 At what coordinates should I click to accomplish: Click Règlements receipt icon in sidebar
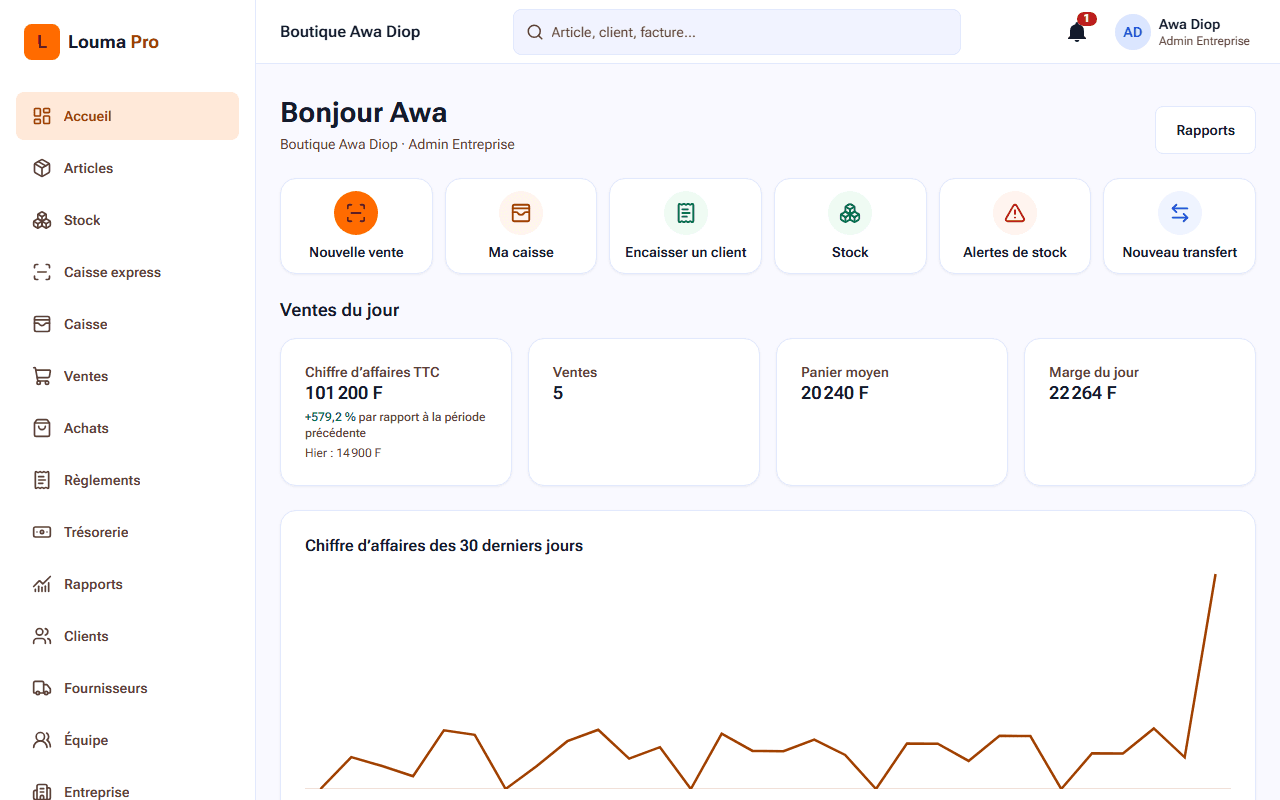point(42,480)
